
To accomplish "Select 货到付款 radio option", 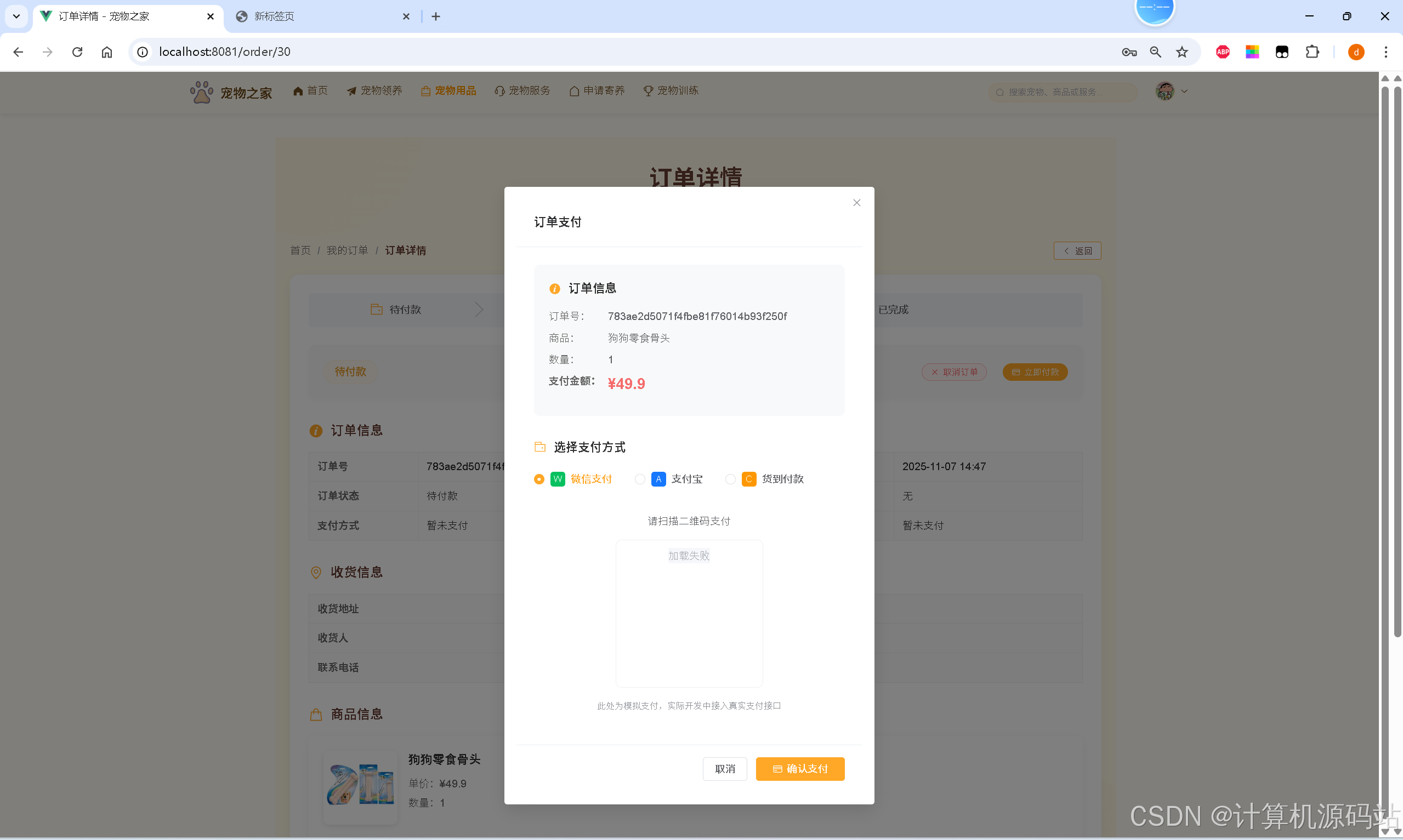I will [x=764, y=479].
